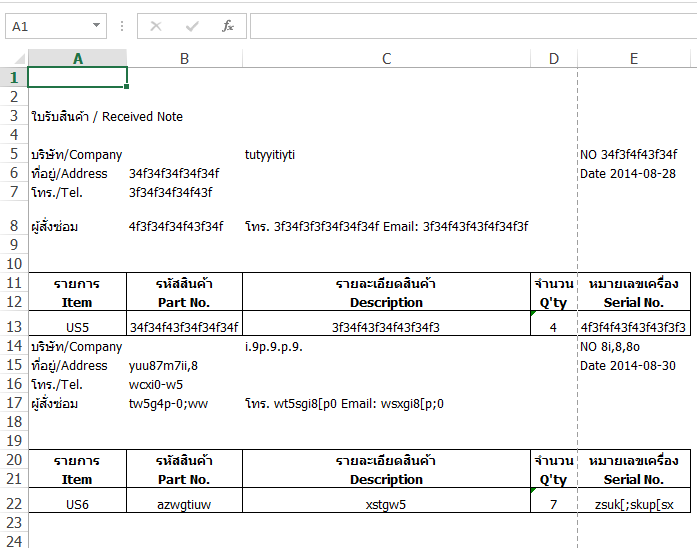Click the address value 'yuu87m7ii,8'

tap(163, 366)
